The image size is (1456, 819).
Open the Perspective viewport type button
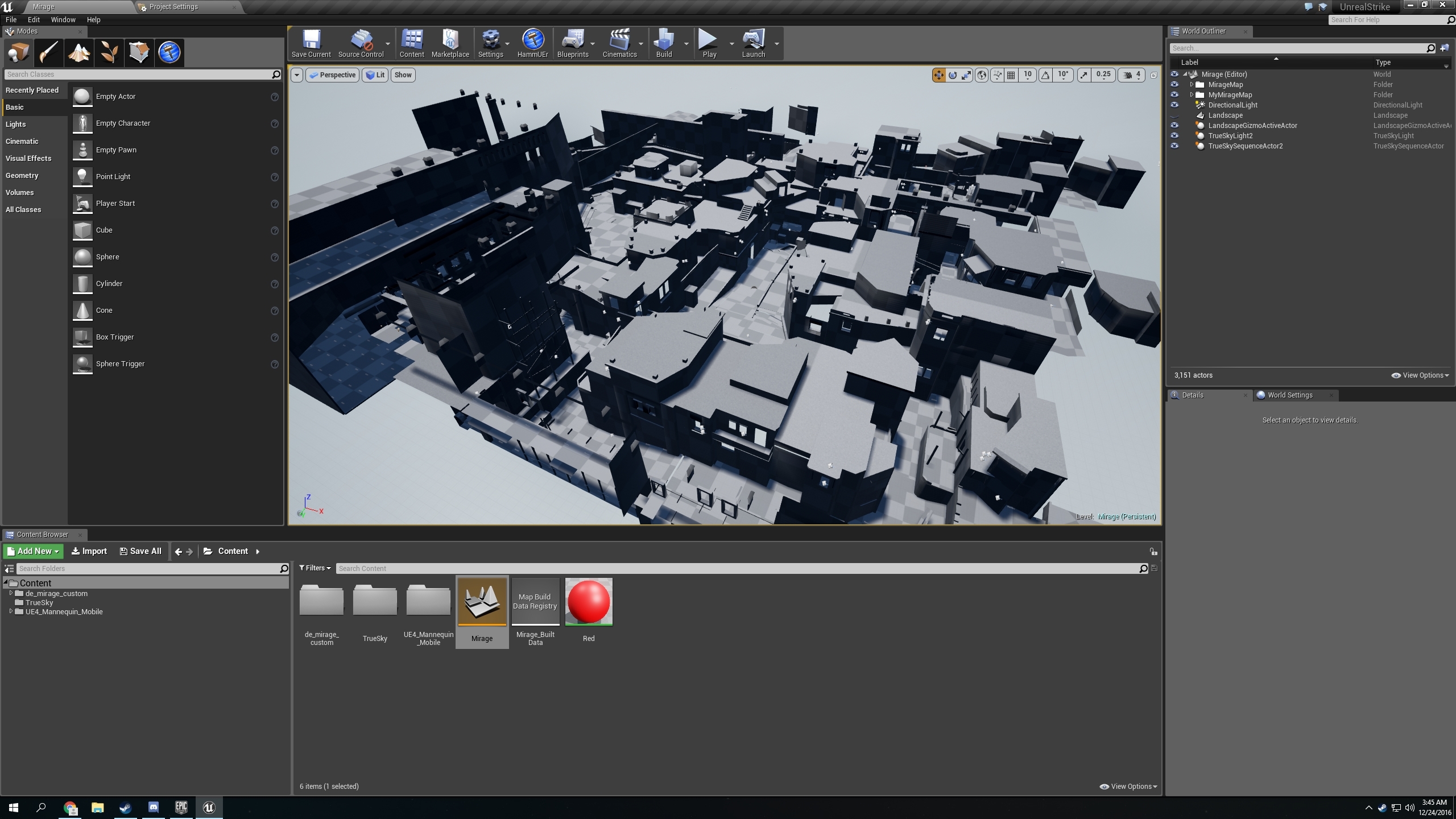pos(333,75)
